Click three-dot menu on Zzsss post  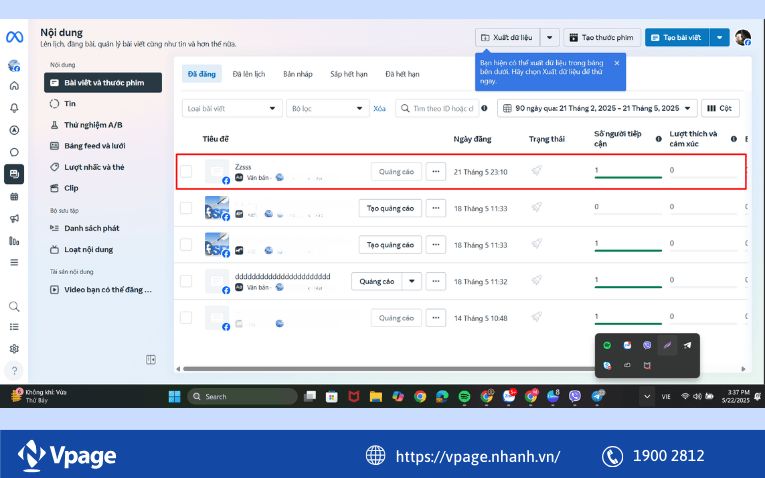tap(435, 171)
